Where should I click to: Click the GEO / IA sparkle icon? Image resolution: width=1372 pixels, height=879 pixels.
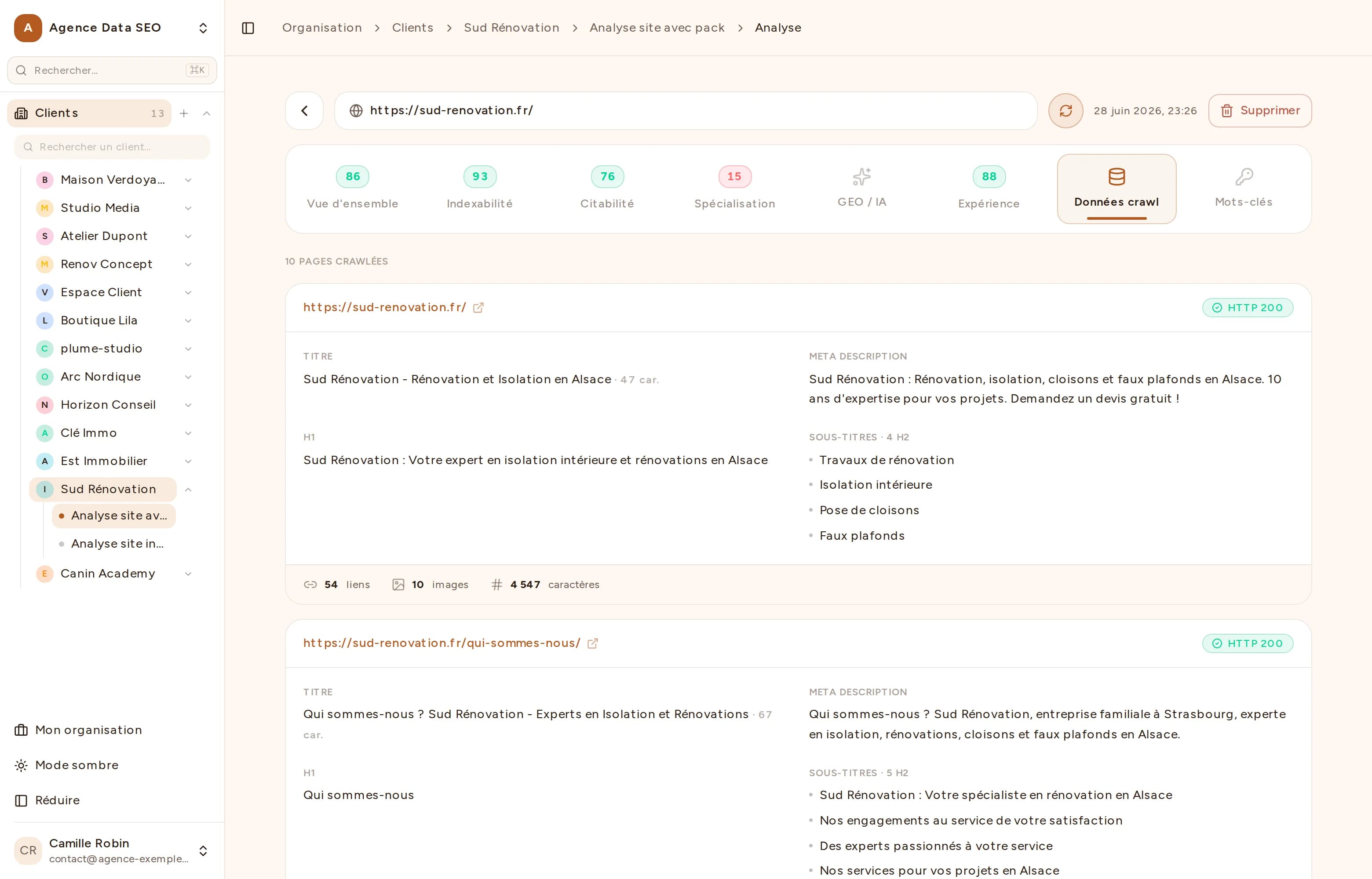pos(861,176)
